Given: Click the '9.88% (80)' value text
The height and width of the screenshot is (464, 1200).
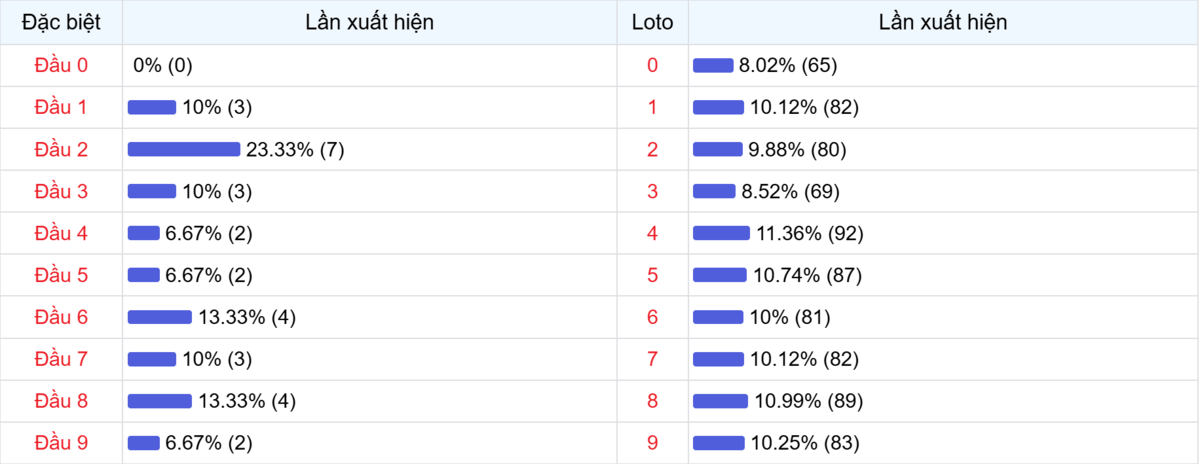Looking at the screenshot, I should coord(798,149).
